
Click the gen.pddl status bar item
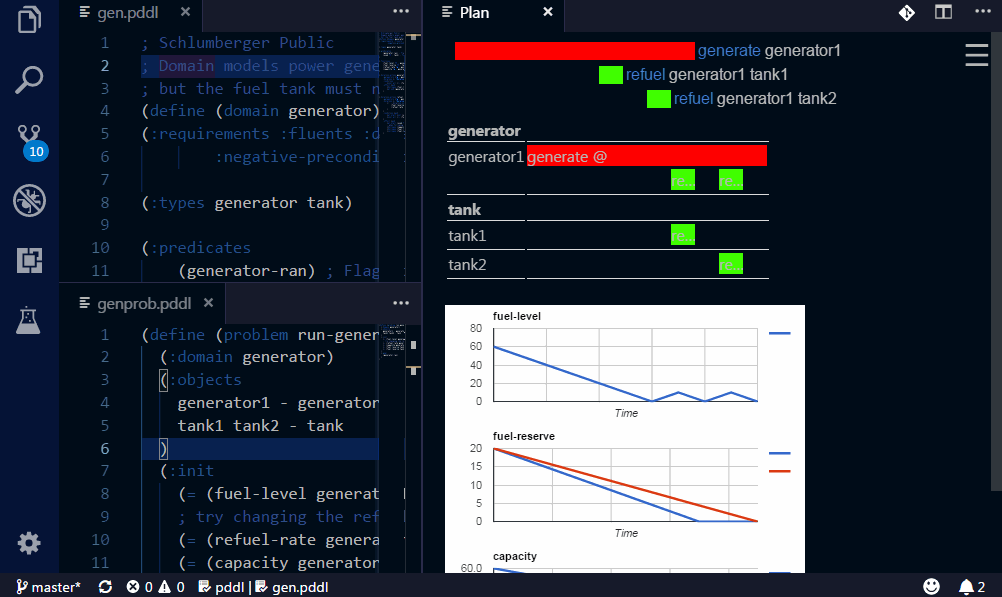(x=292, y=587)
